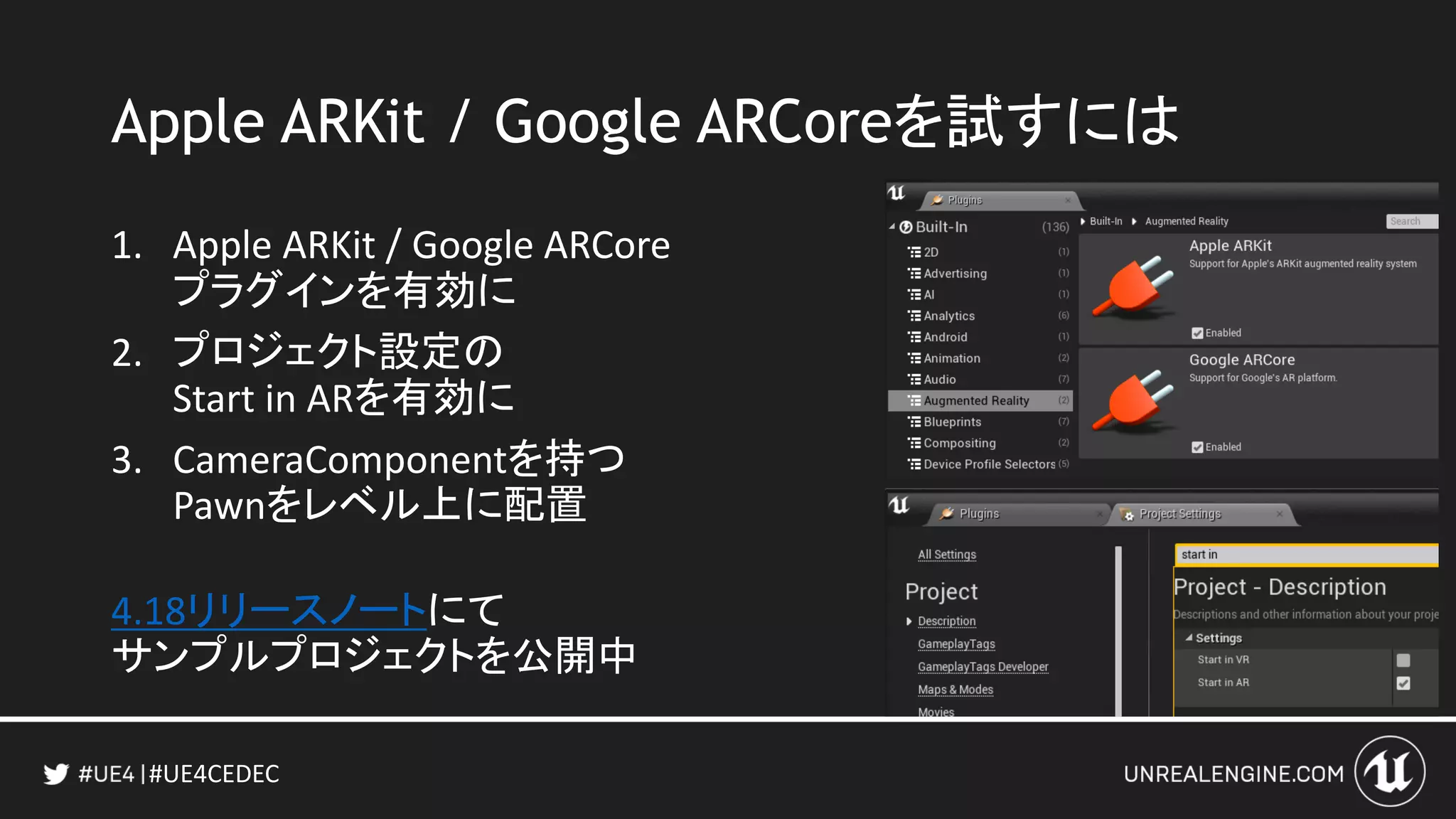Viewport: 1456px width, 819px height.
Task: Click the Twitter bird icon in the footer
Action: point(56,773)
